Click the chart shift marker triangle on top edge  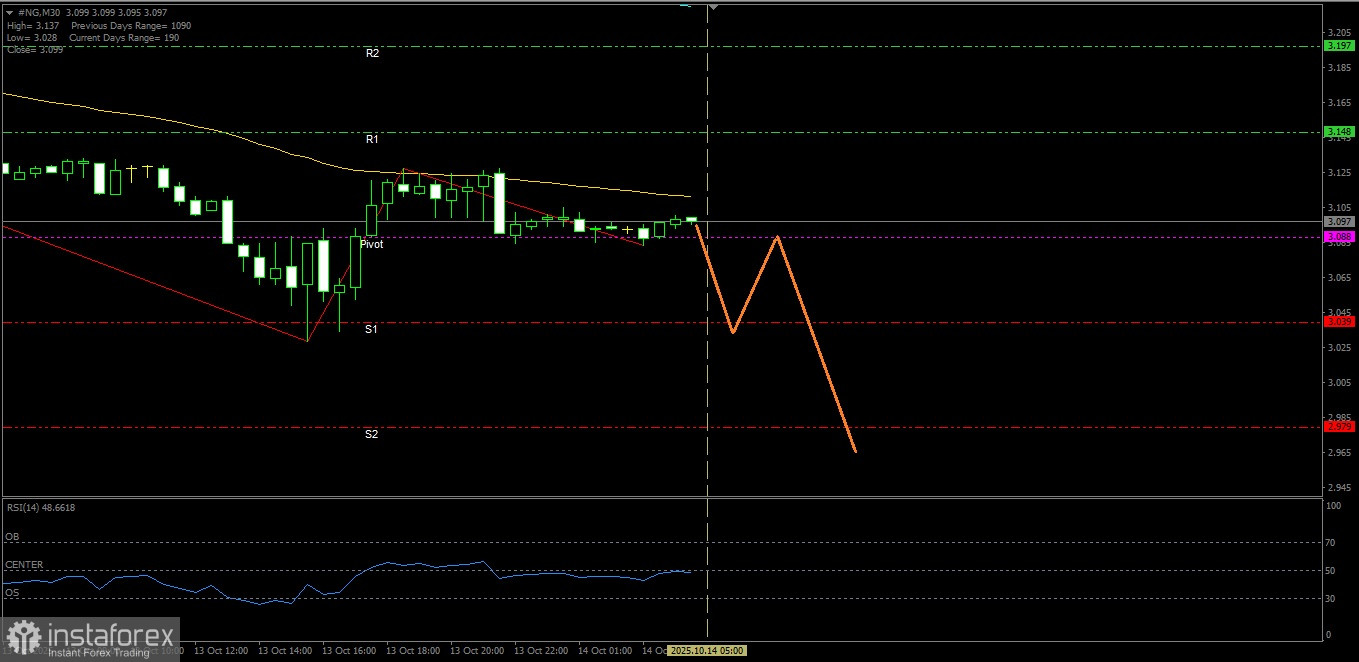click(x=713, y=7)
